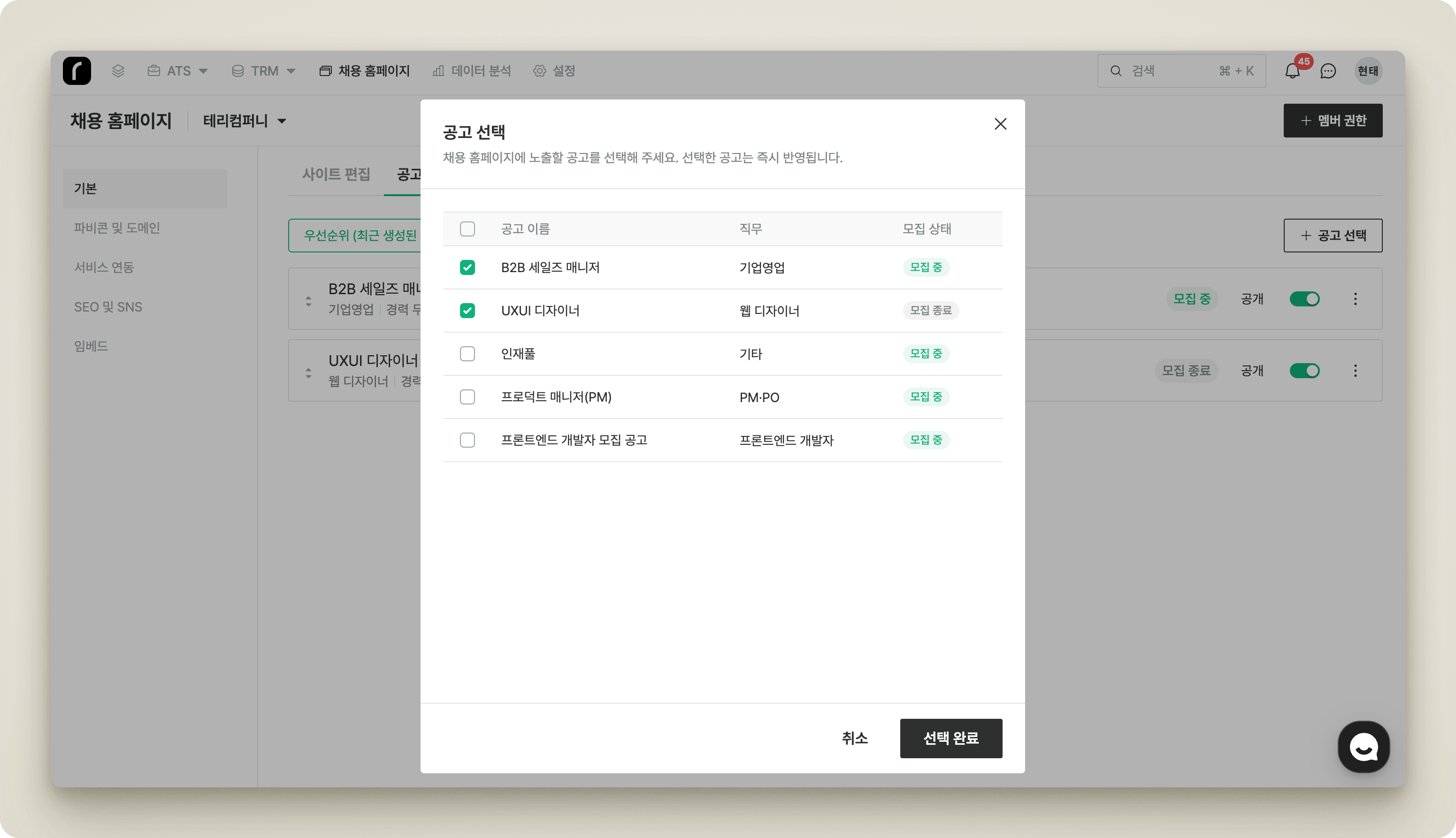Click the black app logo icon

click(77, 71)
